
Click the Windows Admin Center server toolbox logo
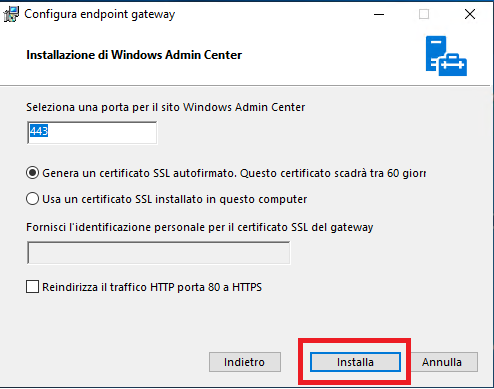coord(446,56)
